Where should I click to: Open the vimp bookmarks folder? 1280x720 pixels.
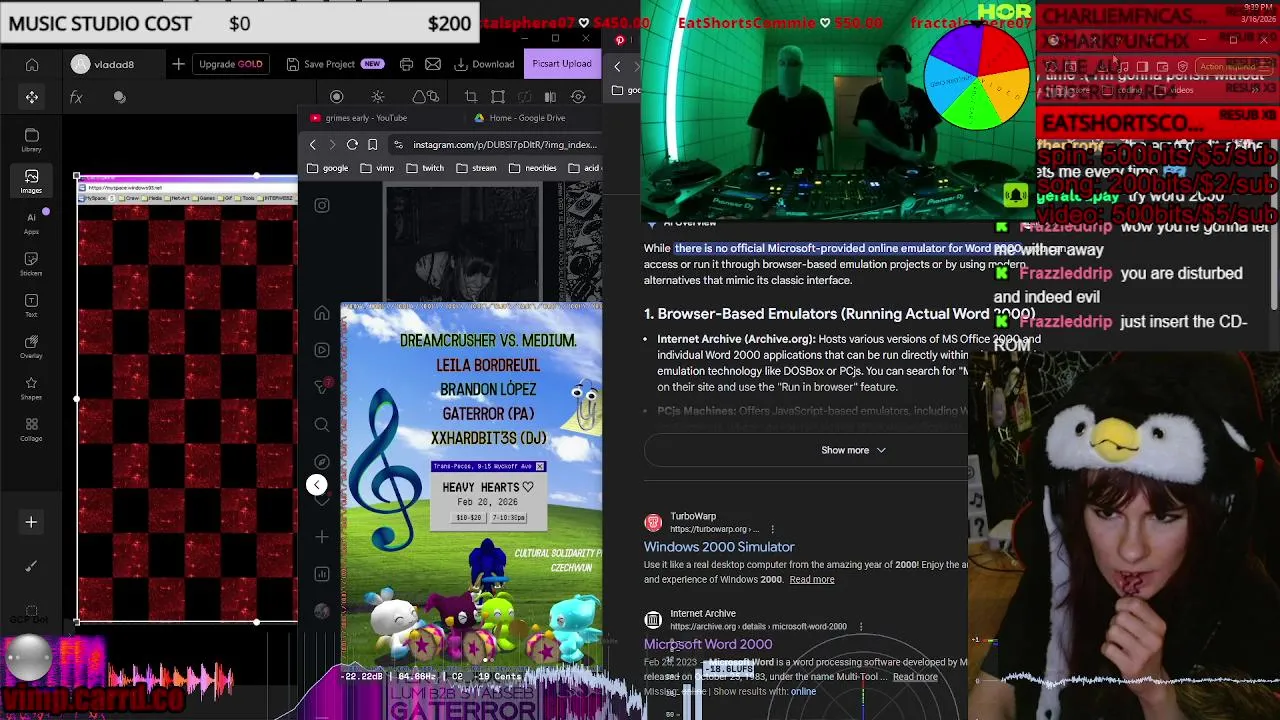(x=377, y=168)
